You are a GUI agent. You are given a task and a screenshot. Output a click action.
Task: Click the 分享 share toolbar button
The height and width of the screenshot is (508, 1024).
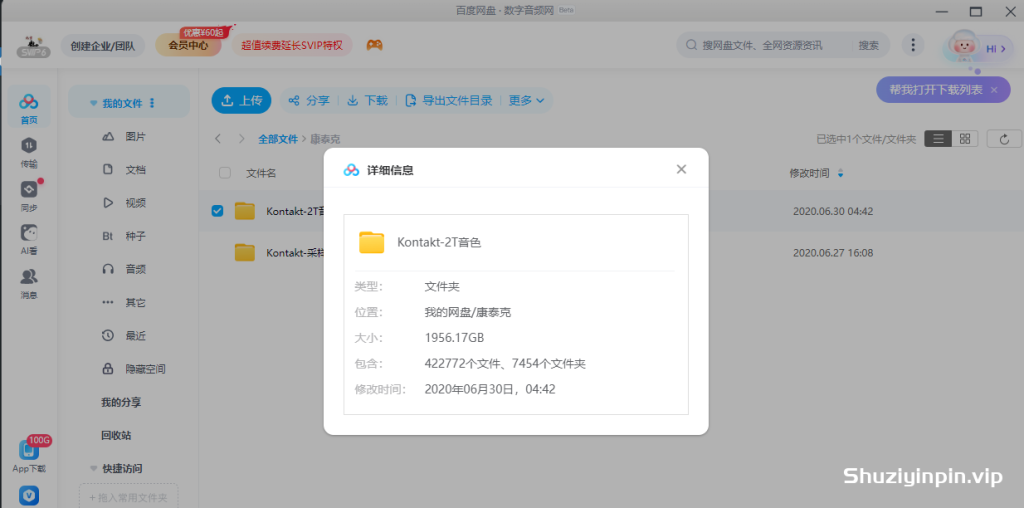click(309, 101)
